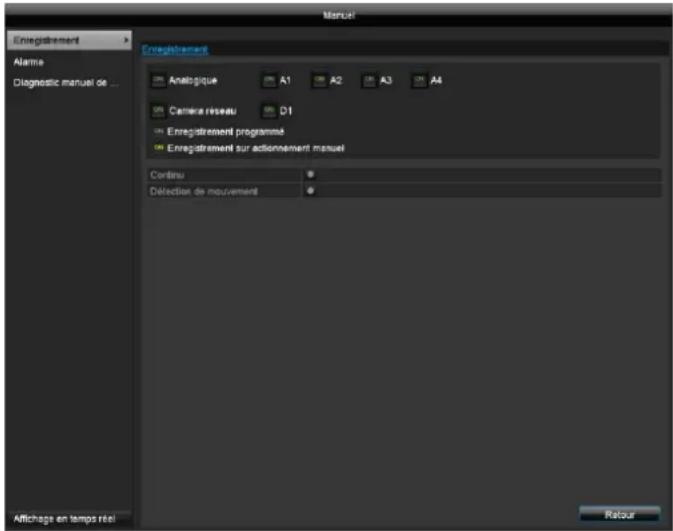Click the Retour button
Viewport: 673px width, 531px height.
tap(619, 514)
